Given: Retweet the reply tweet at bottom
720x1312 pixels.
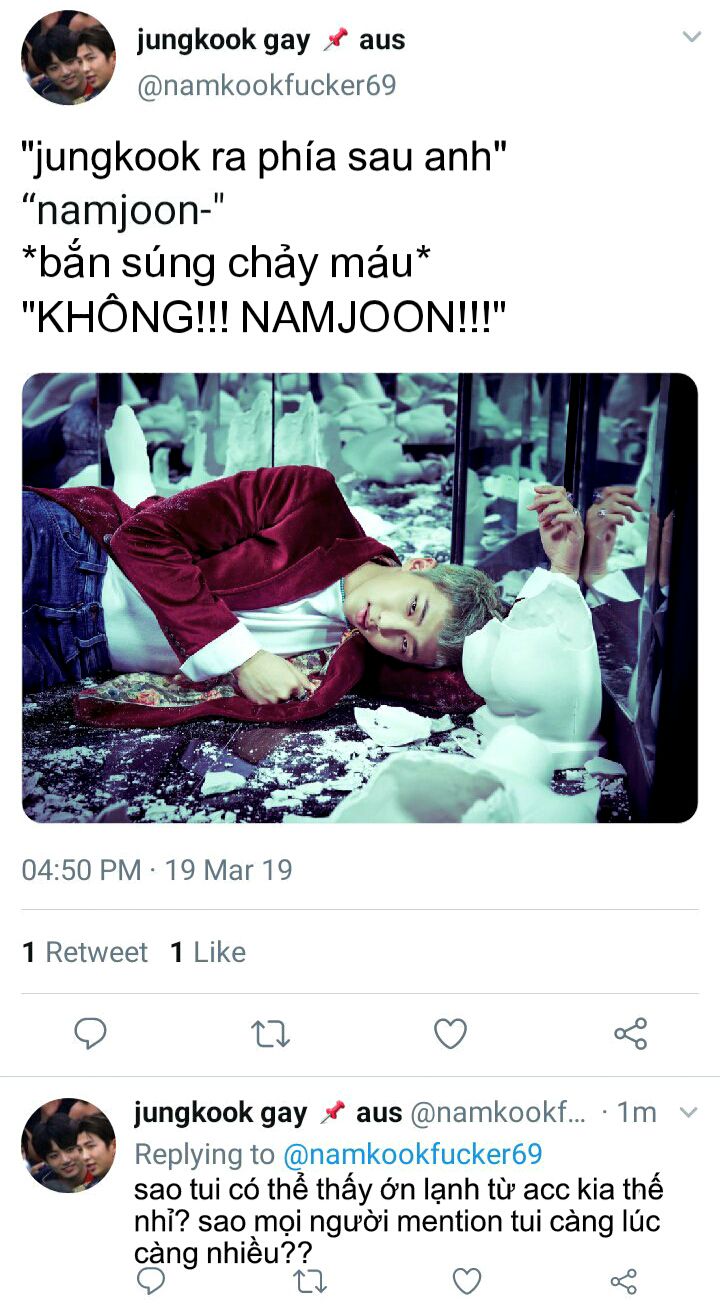Looking at the screenshot, I should click(x=309, y=1280).
